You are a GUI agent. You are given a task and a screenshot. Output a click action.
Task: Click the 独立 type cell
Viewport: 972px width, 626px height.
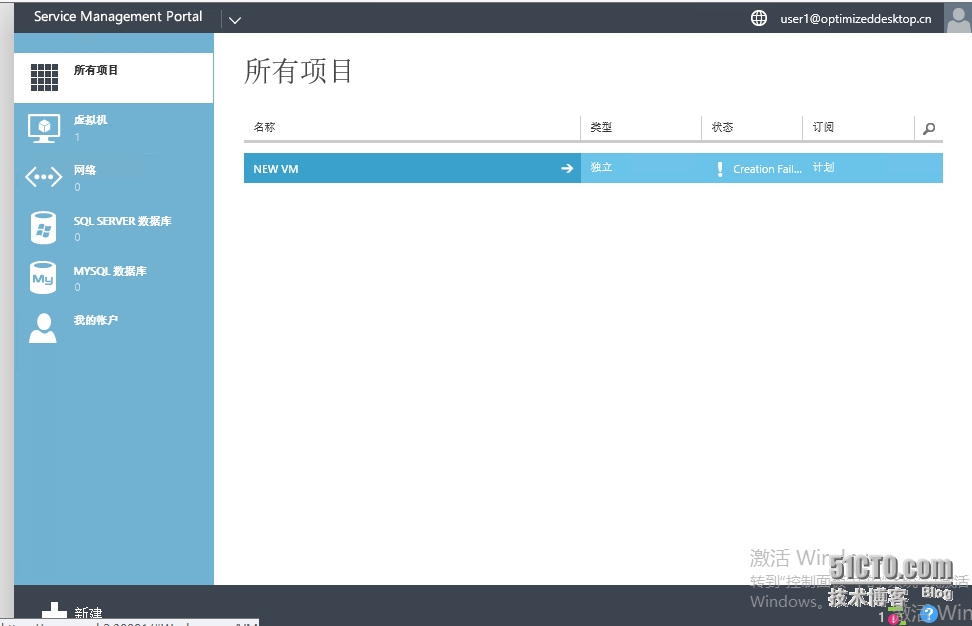pyautogui.click(x=601, y=167)
